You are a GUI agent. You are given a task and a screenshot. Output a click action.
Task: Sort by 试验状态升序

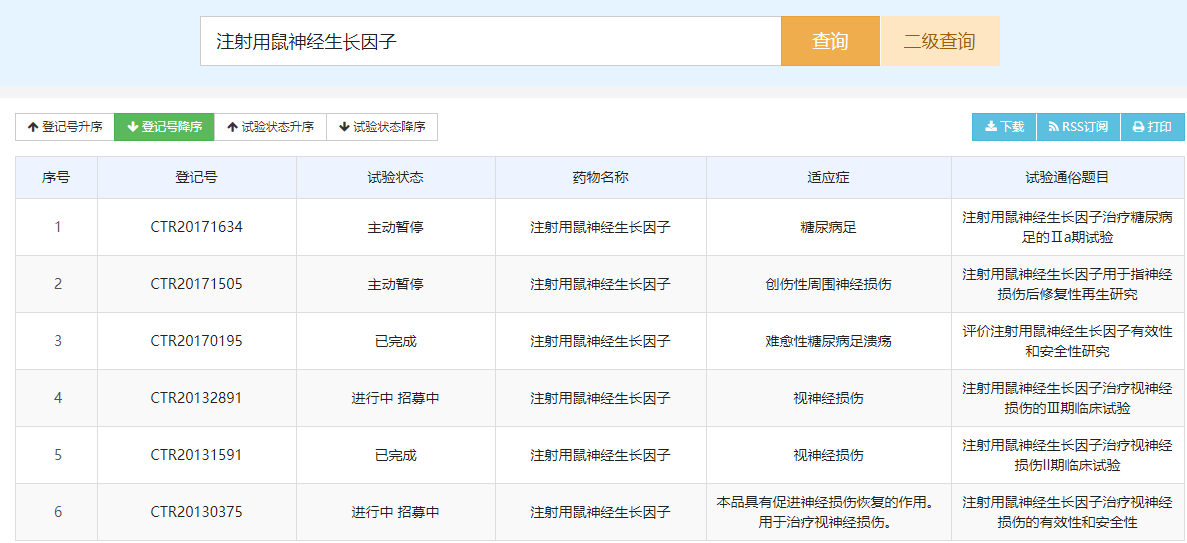(270, 127)
